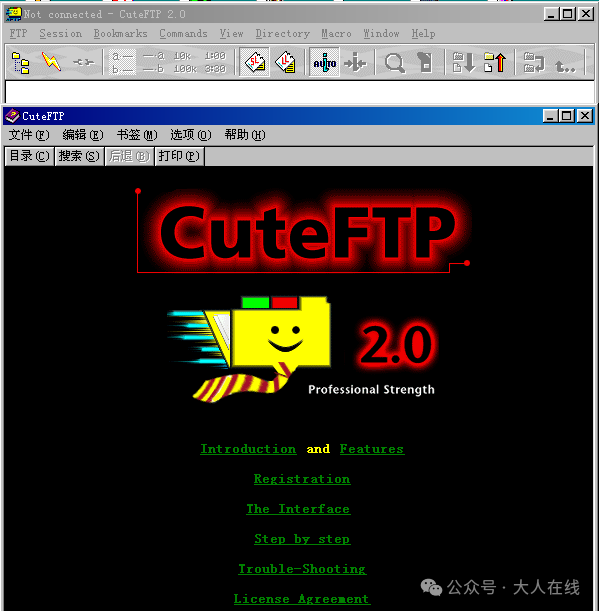Viewport: 599px width, 611px height.
Task: Click the 后退(B) back button
Action: click(x=129, y=156)
